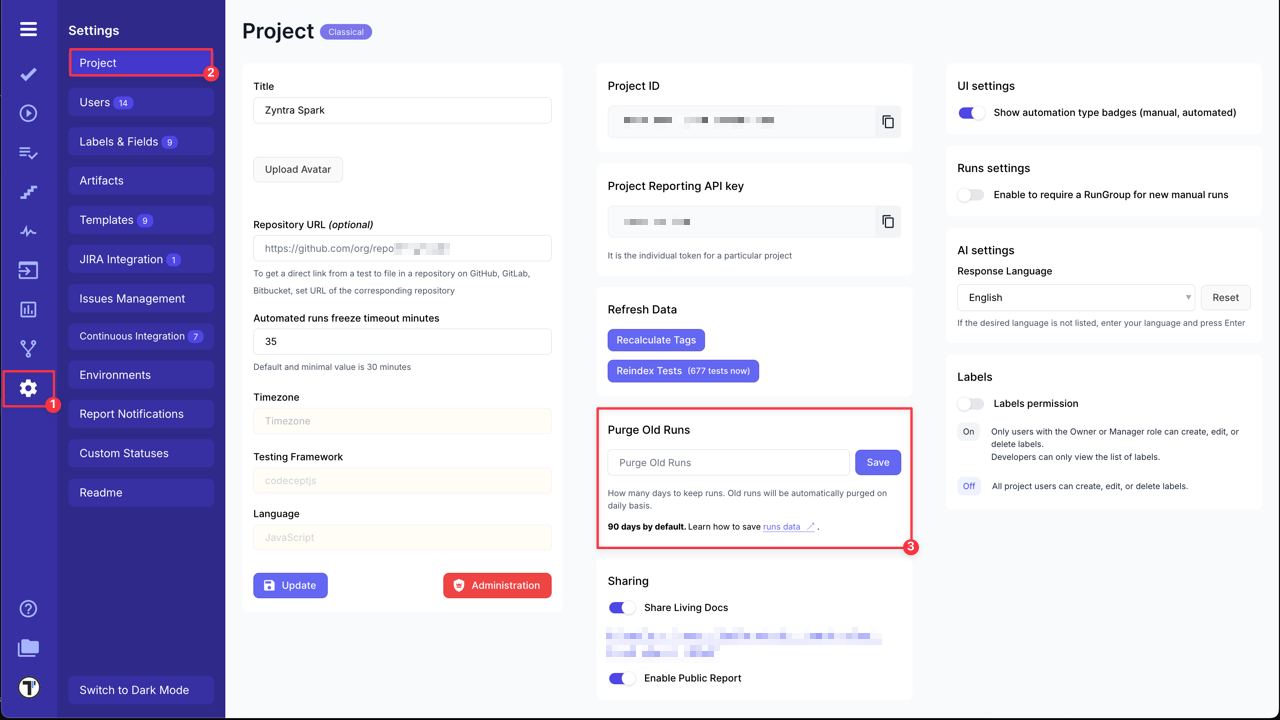This screenshot has width=1280, height=720.
Task: Switch to the Users settings section
Action: pos(140,102)
